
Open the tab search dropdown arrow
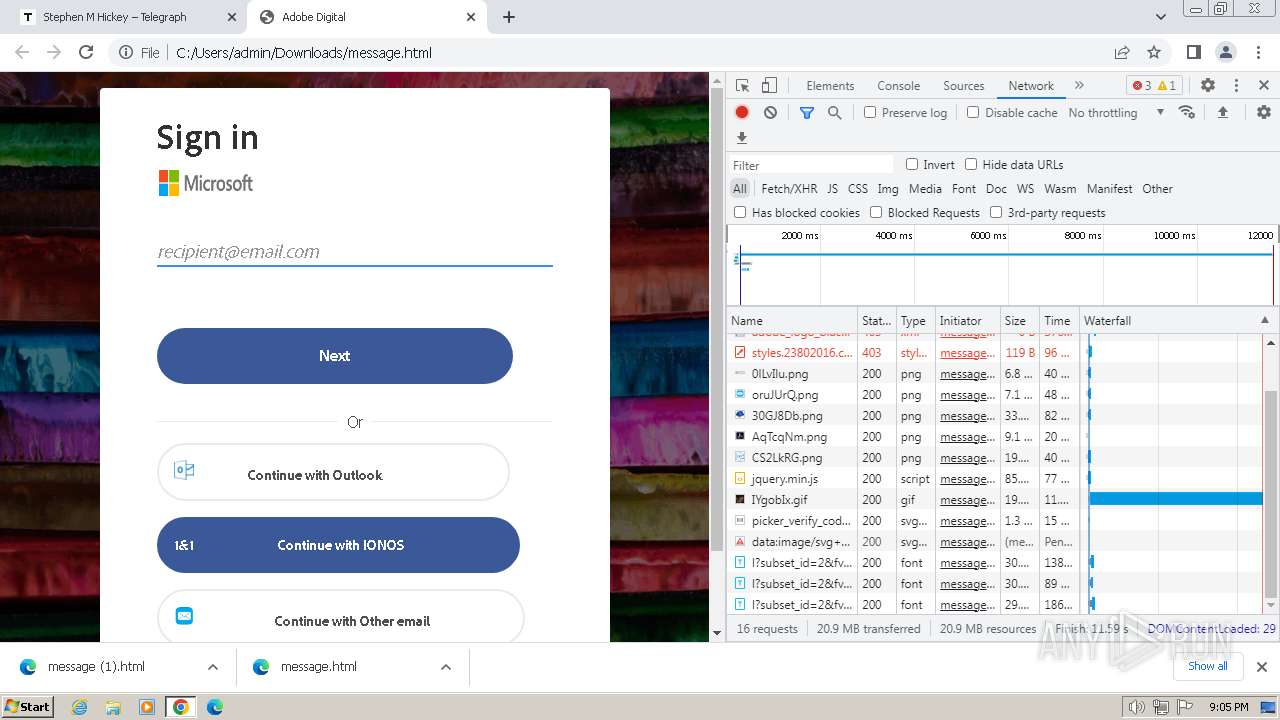tap(1161, 17)
